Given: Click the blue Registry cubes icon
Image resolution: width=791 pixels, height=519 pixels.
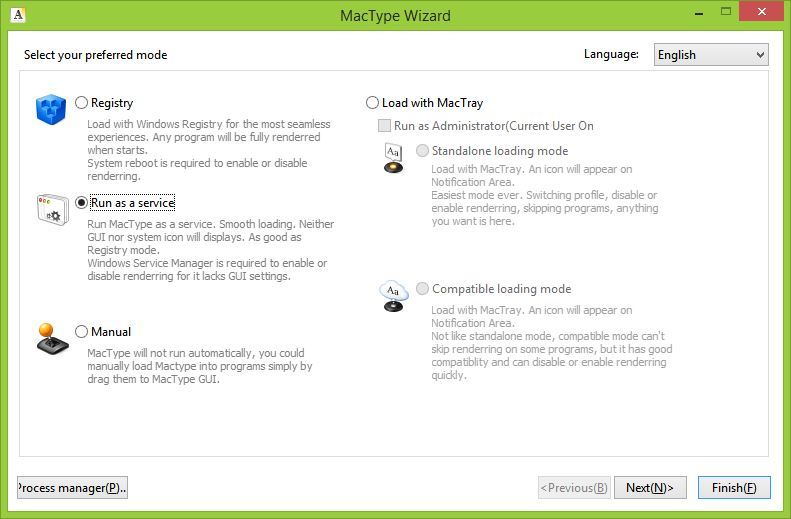Looking at the screenshot, I should coord(51,109).
